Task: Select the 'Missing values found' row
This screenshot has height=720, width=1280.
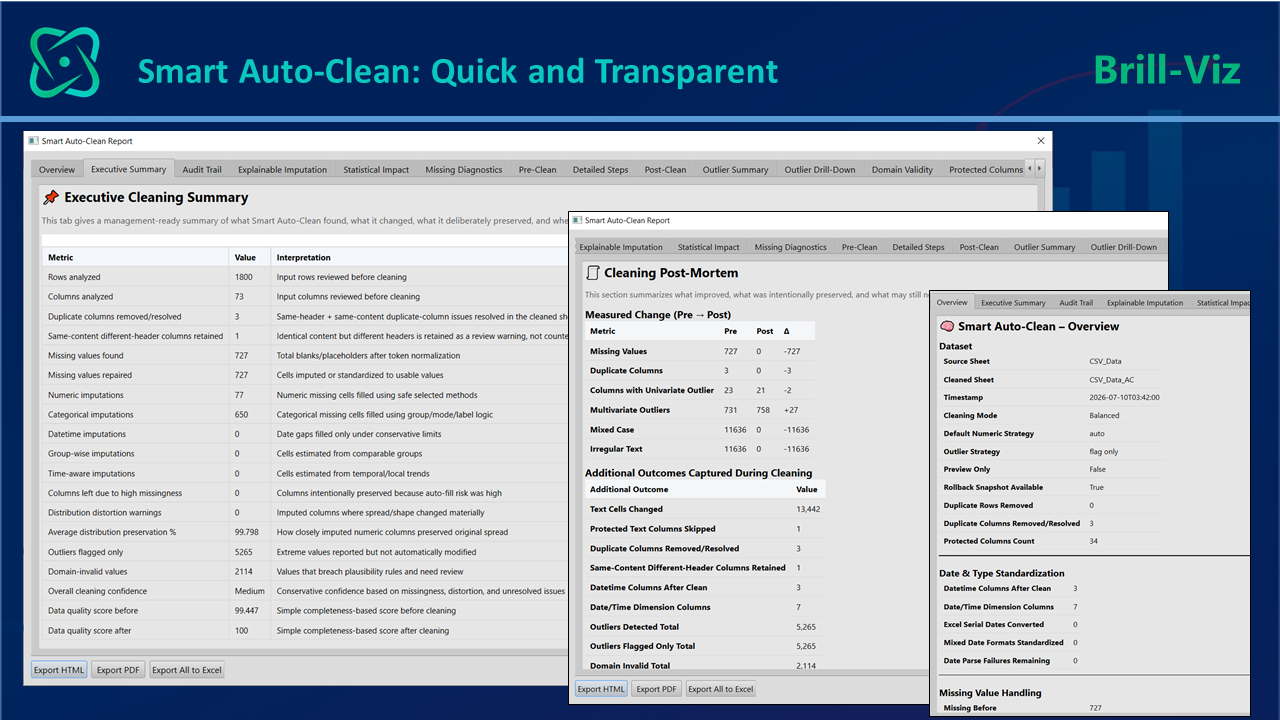Action: pyautogui.click(x=305, y=355)
